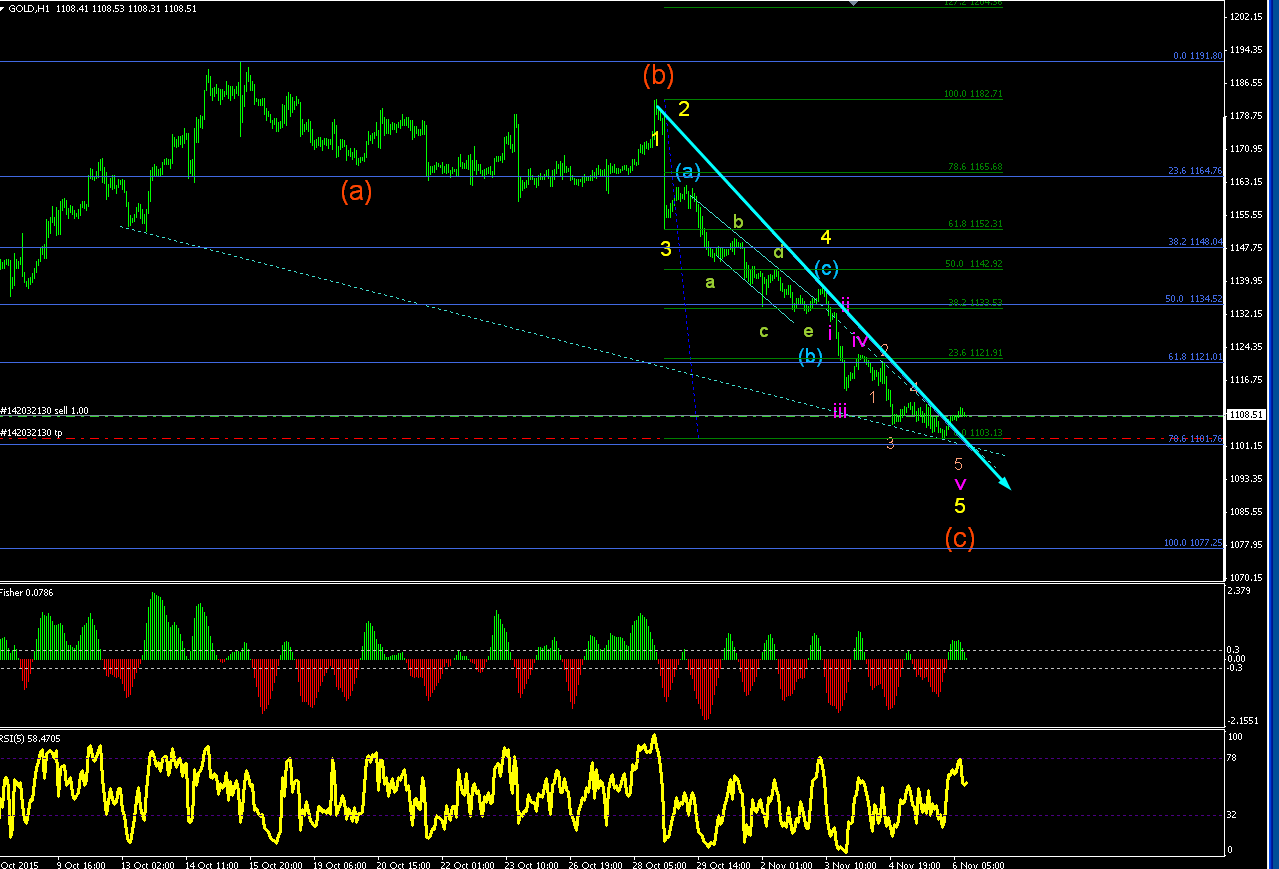Open the chart menu triangle beside GOLD,H1
Viewport: 1279px width, 869px height.
point(4,8)
